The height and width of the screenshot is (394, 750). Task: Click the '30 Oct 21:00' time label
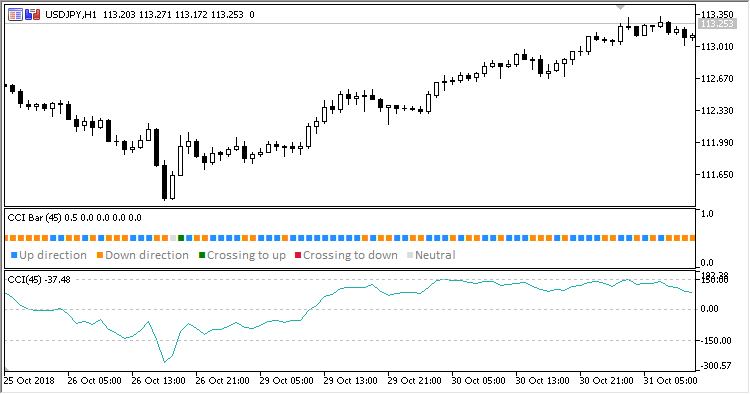click(x=607, y=381)
